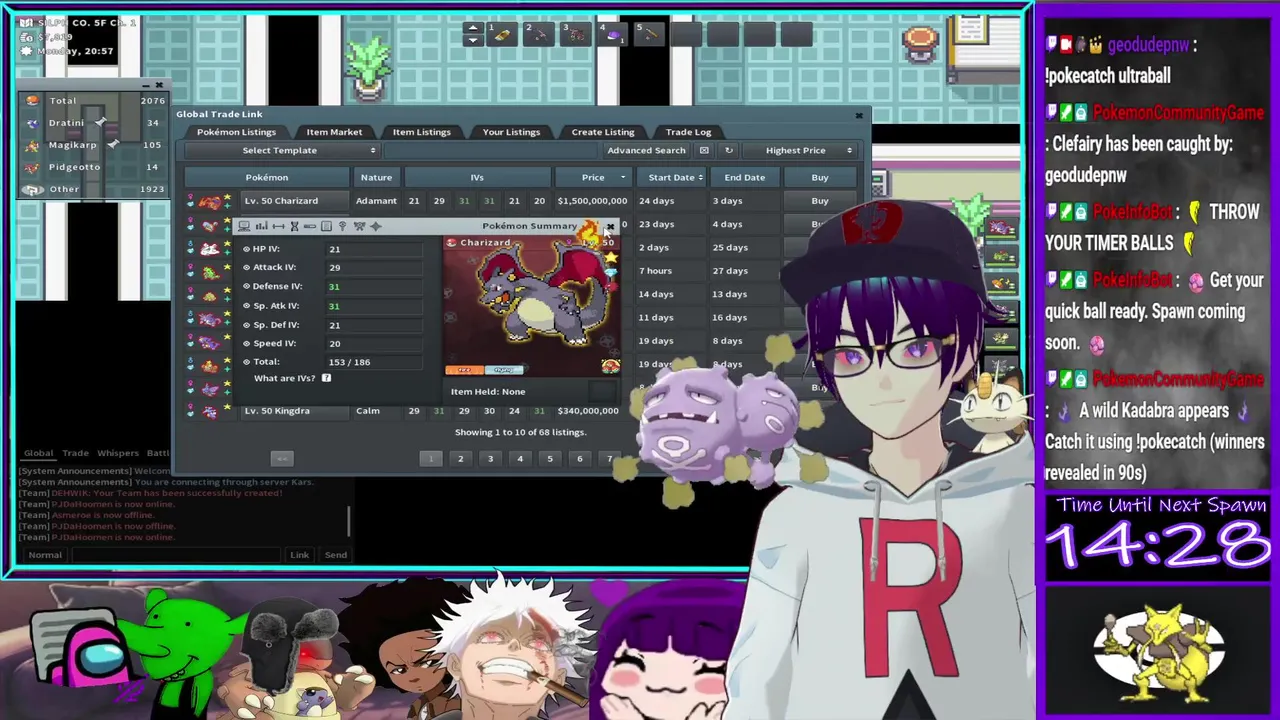Toggle the eye icon beside Attack IV
This screenshot has height=720, width=1280.
pos(246,267)
